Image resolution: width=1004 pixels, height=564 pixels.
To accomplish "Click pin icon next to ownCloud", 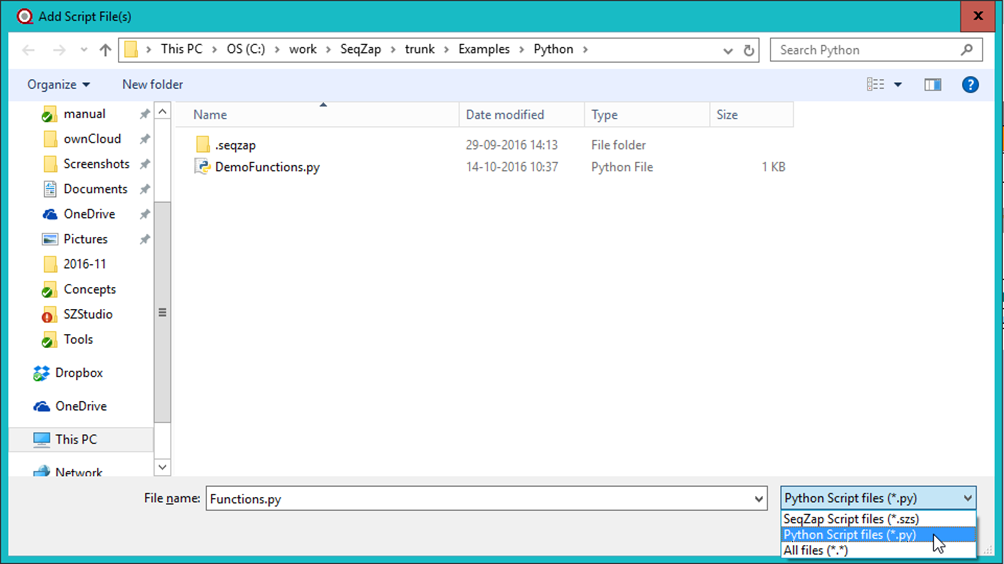I will (x=145, y=139).
